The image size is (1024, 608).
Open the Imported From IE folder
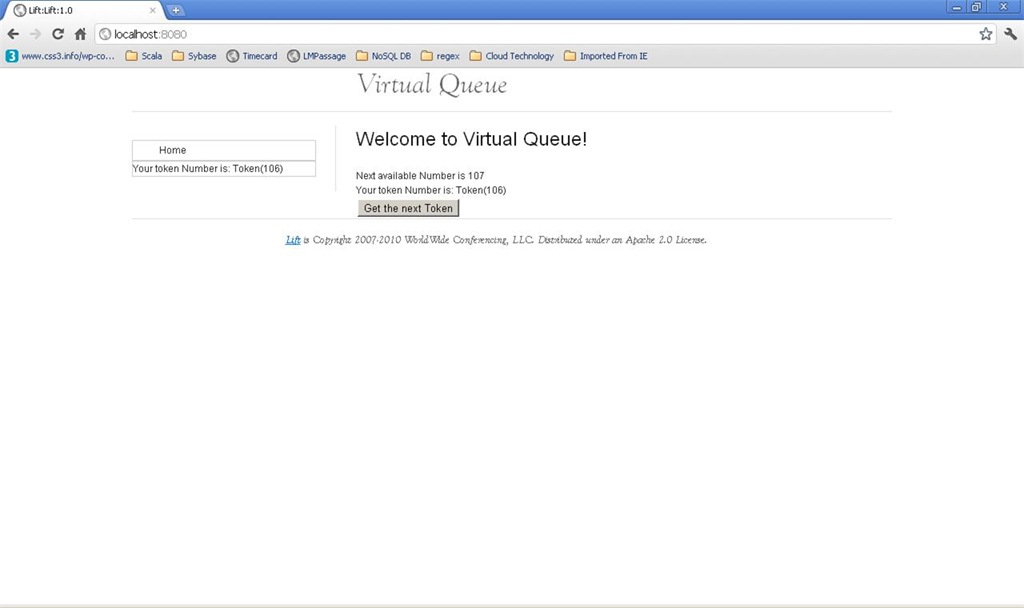[x=605, y=56]
